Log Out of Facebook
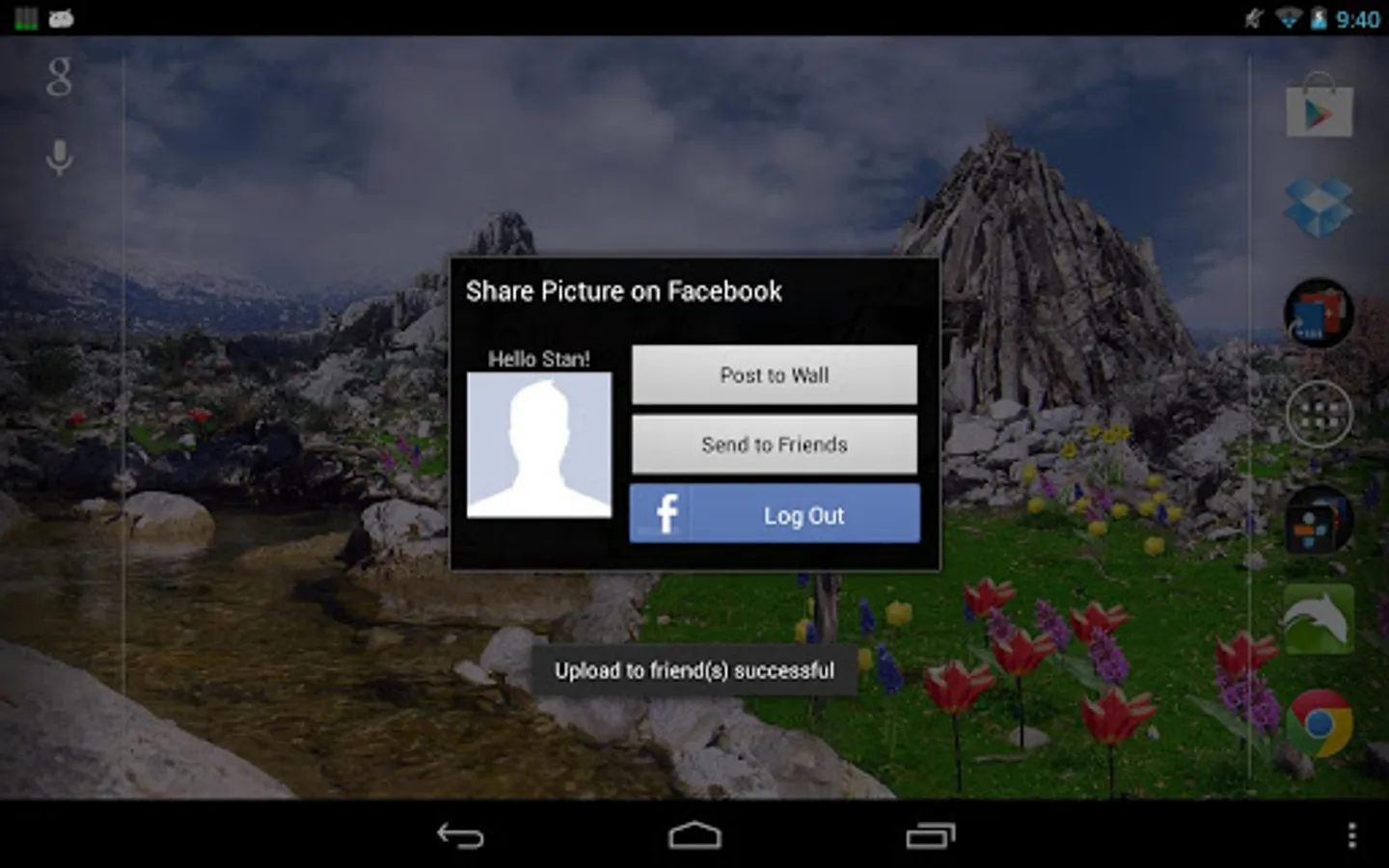The height and width of the screenshot is (868, 1389). [x=775, y=514]
